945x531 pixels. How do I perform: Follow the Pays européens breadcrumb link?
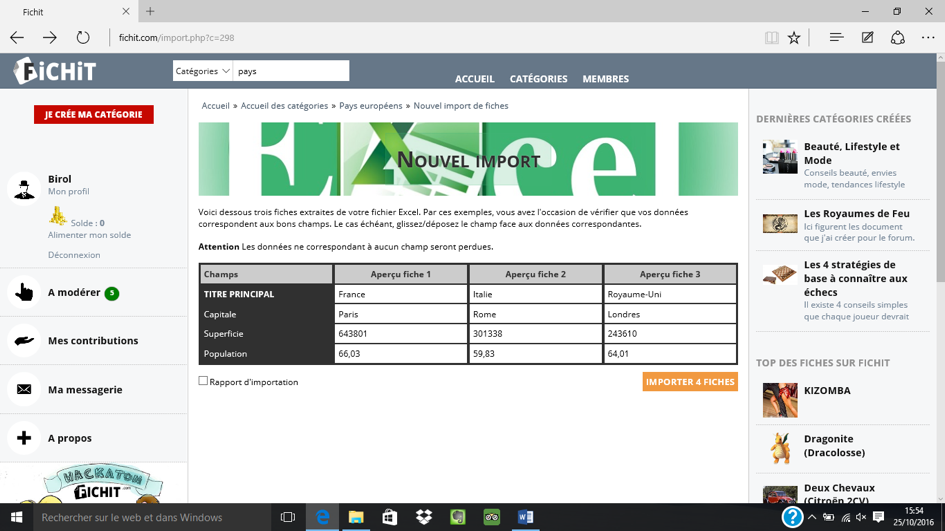(370, 106)
